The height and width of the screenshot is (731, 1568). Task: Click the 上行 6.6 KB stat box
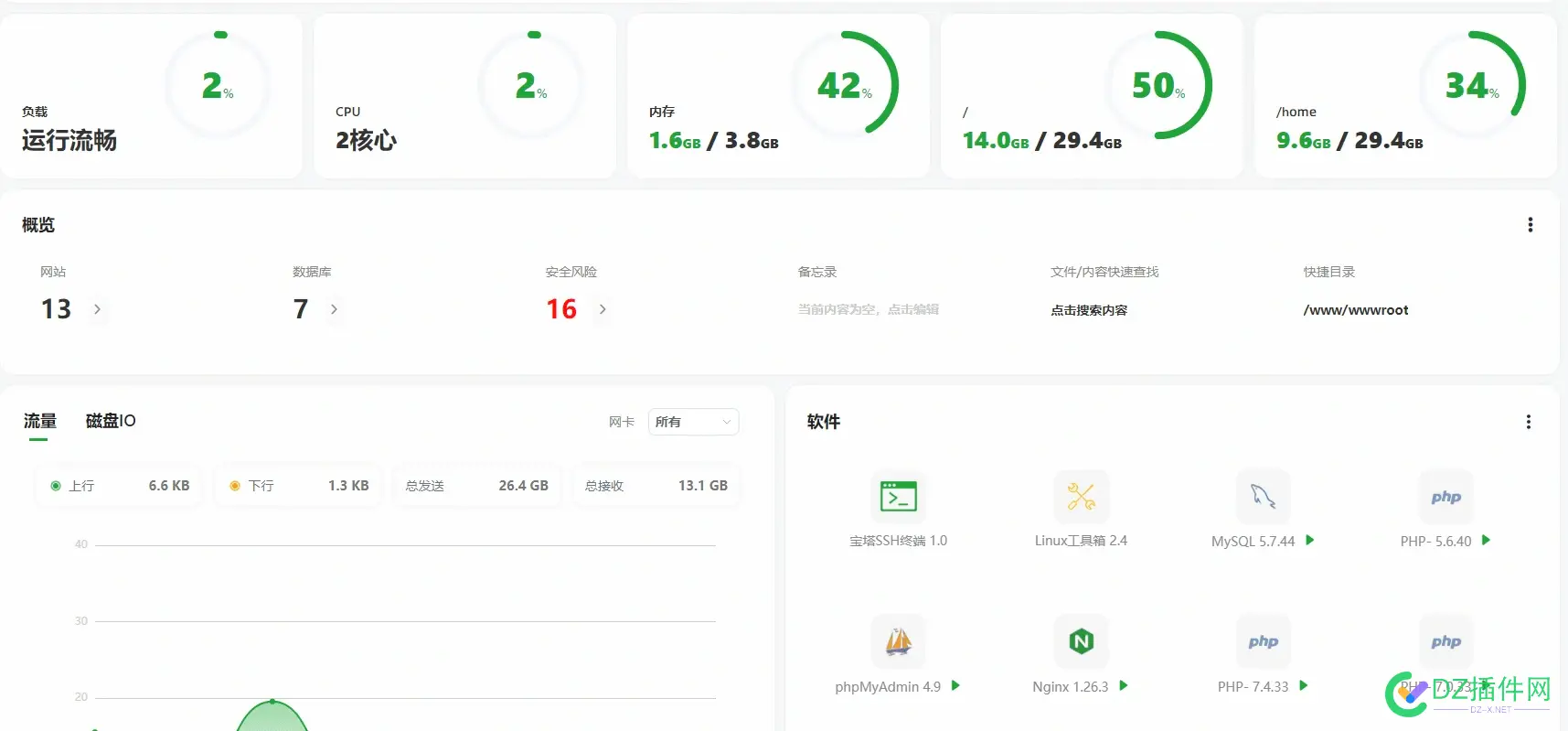tap(118, 486)
